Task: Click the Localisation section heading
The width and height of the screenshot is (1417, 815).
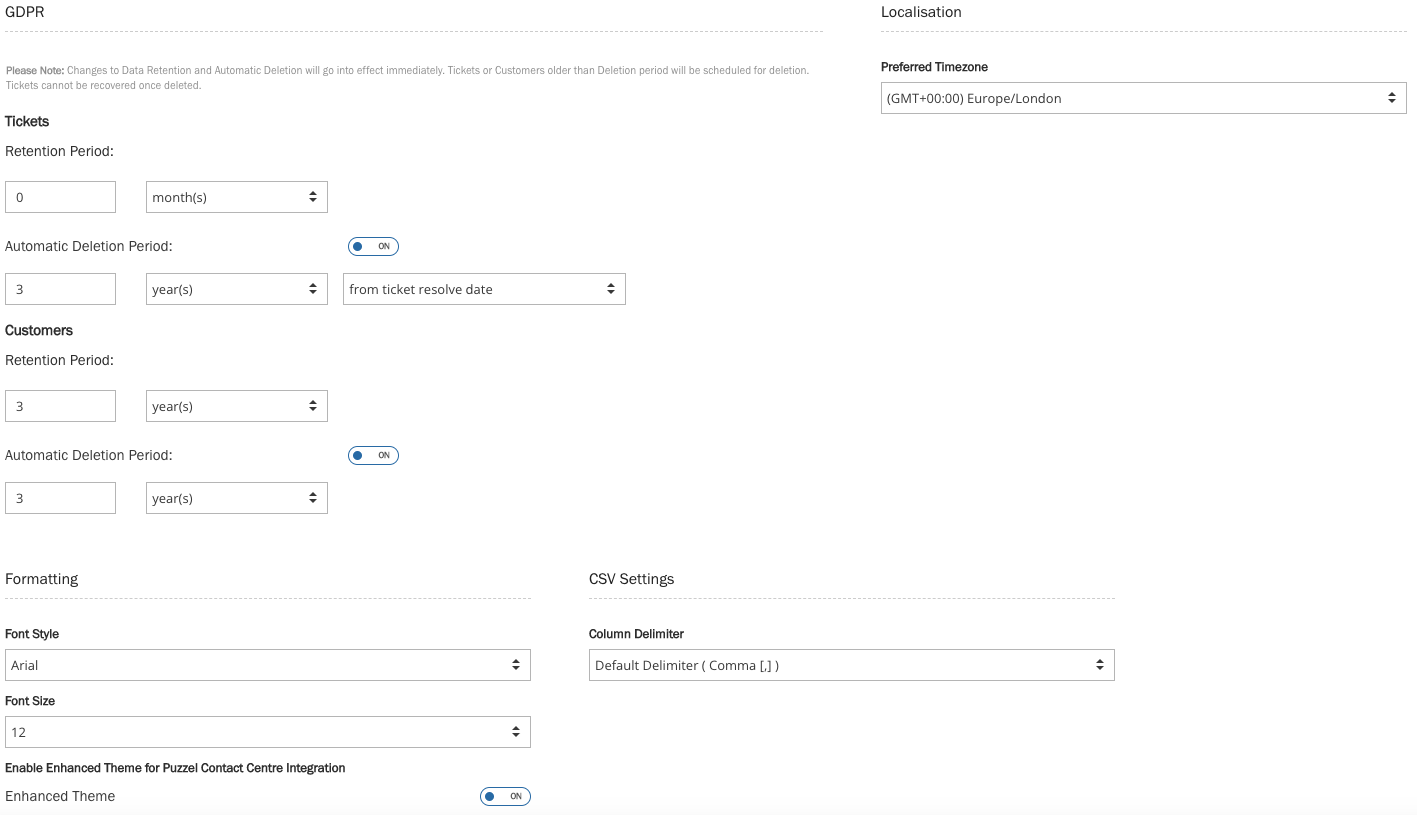Action: (x=921, y=12)
